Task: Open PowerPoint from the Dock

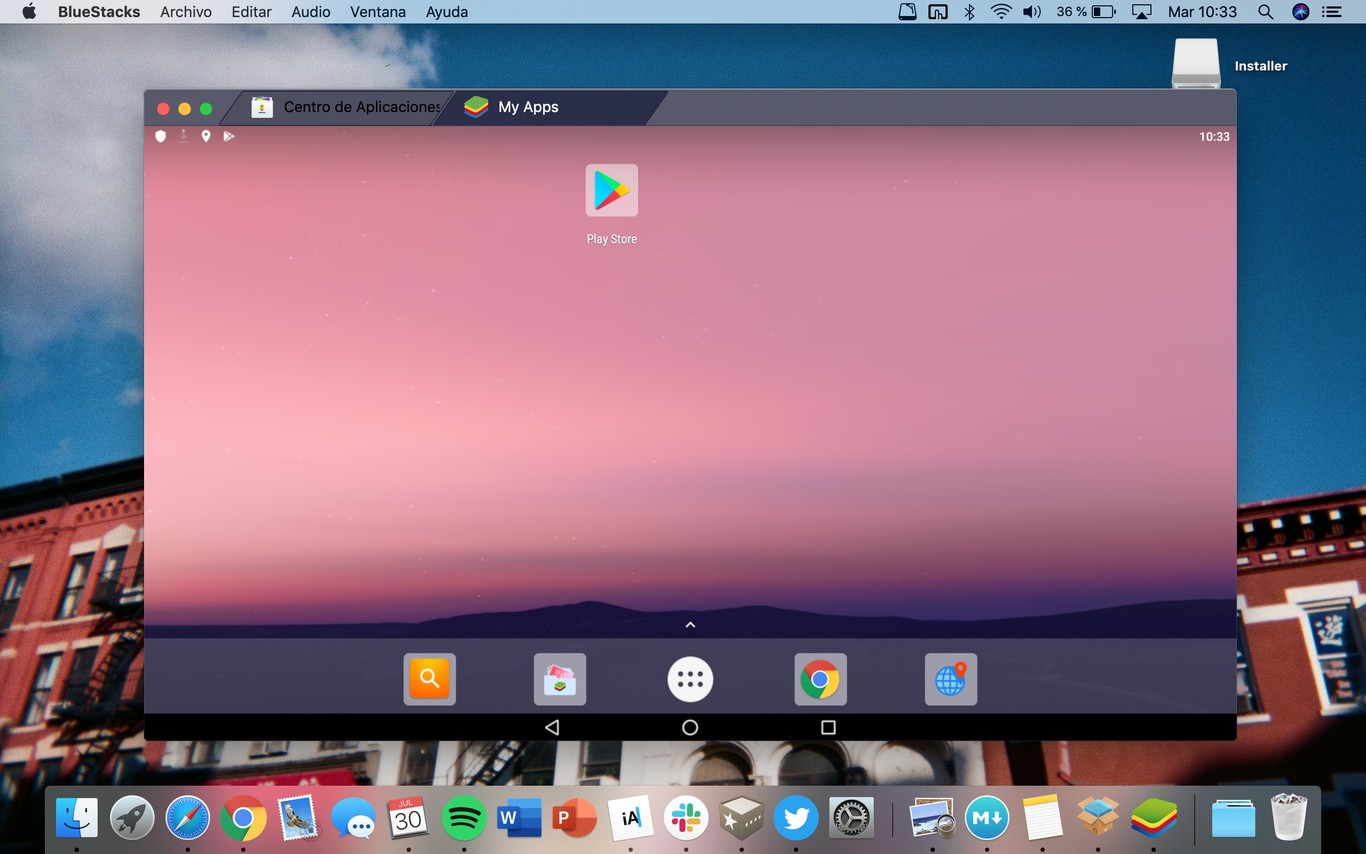Action: pos(574,818)
